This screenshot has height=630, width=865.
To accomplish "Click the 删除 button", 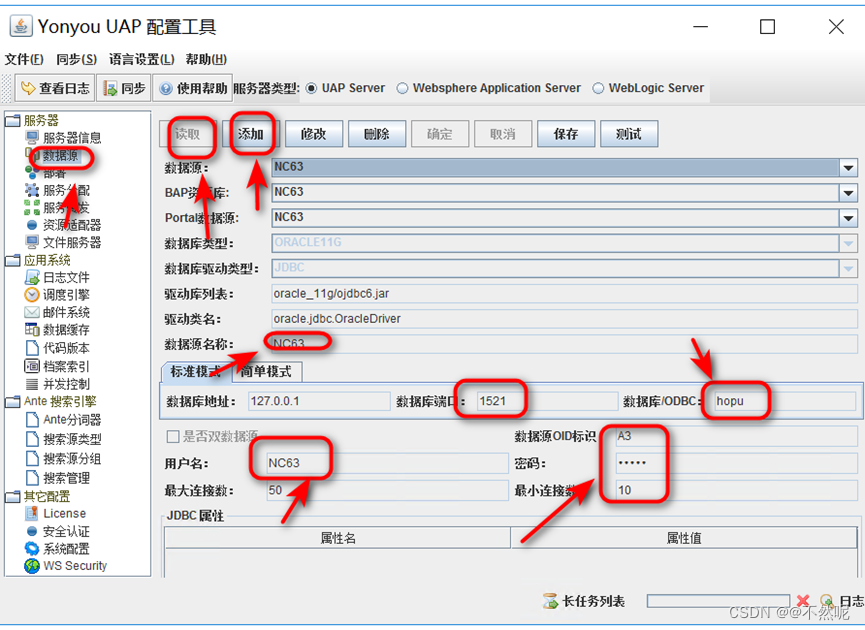I will coord(377,134).
